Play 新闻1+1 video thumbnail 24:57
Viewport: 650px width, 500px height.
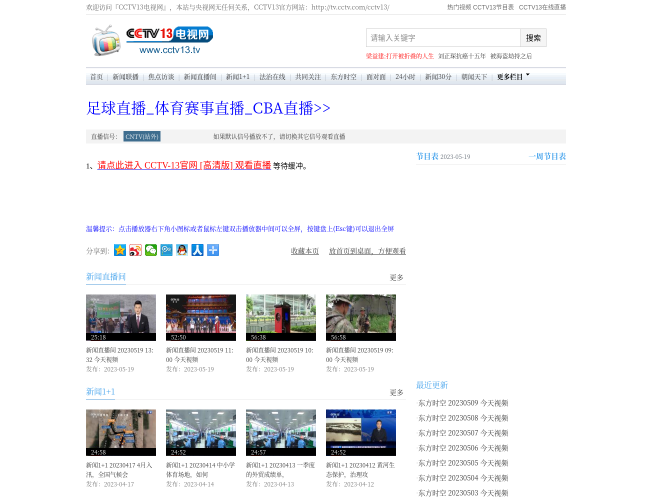click(x=281, y=432)
